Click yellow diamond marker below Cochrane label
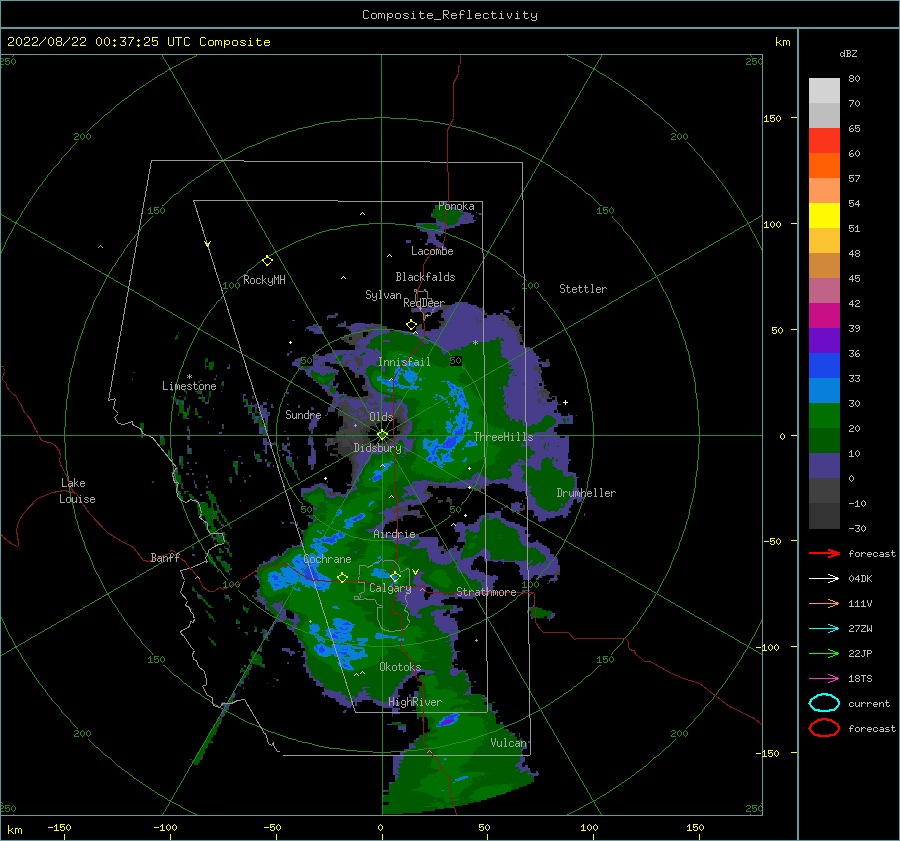Screen dimensions: 900x841 click(x=342, y=578)
